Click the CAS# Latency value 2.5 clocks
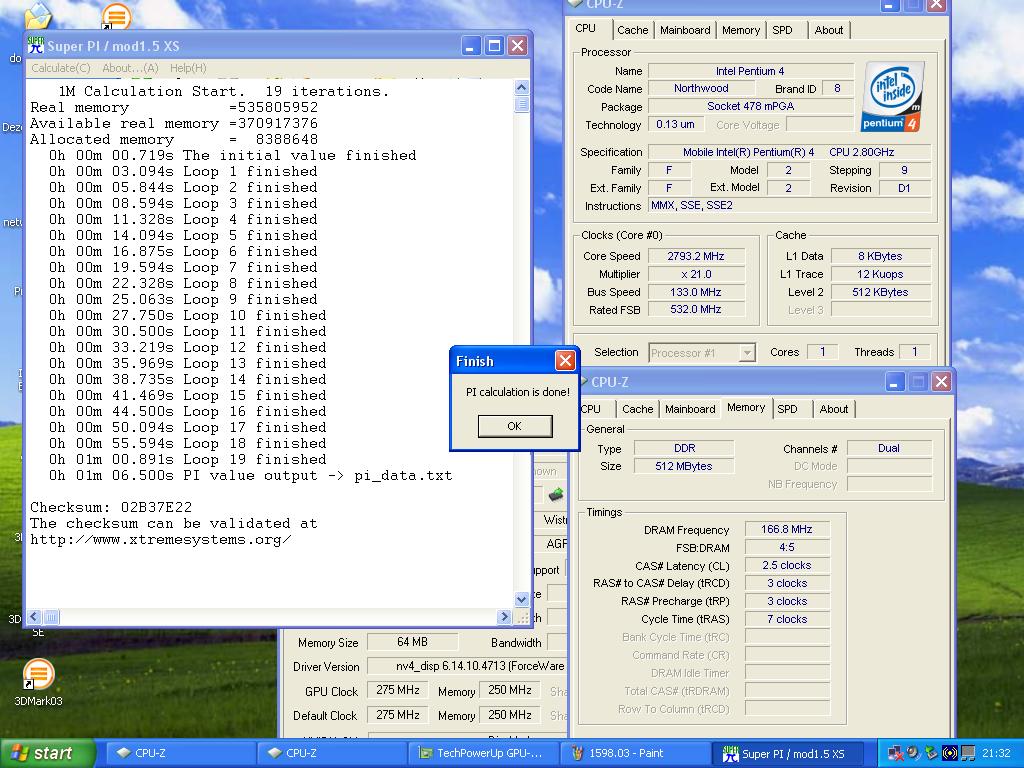The image size is (1024, 768). tap(787, 566)
